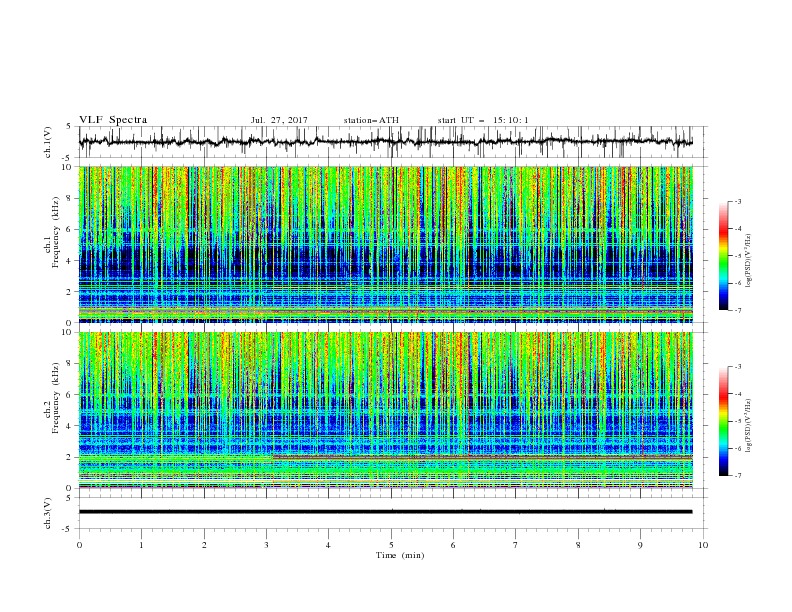Viewport: 792px width, 612px height.
Task: Click the ch.2 frequency spectrogram panel
Action: coord(385,410)
